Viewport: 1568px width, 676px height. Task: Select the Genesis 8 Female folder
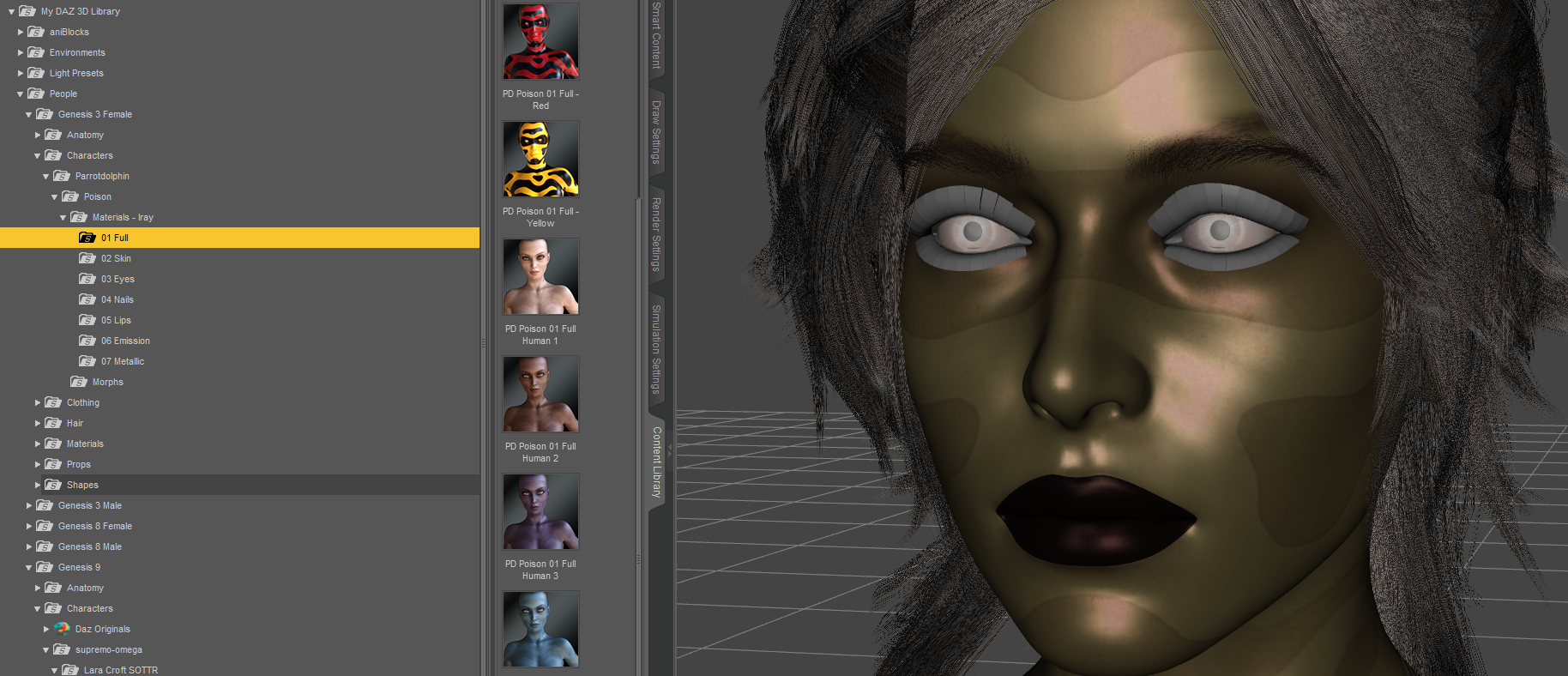(x=94, y=526)
